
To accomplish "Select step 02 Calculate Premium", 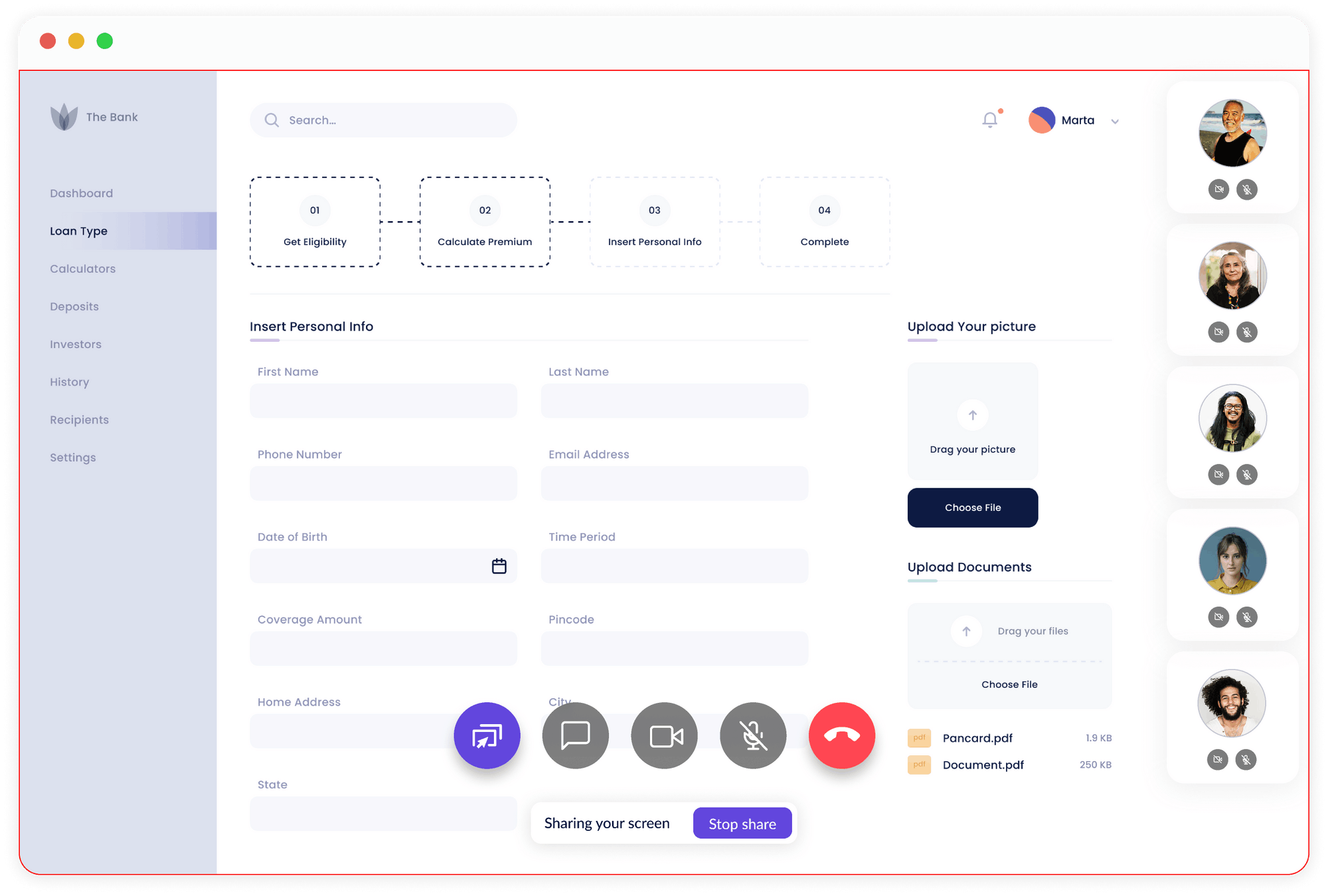I will point(485,222).
